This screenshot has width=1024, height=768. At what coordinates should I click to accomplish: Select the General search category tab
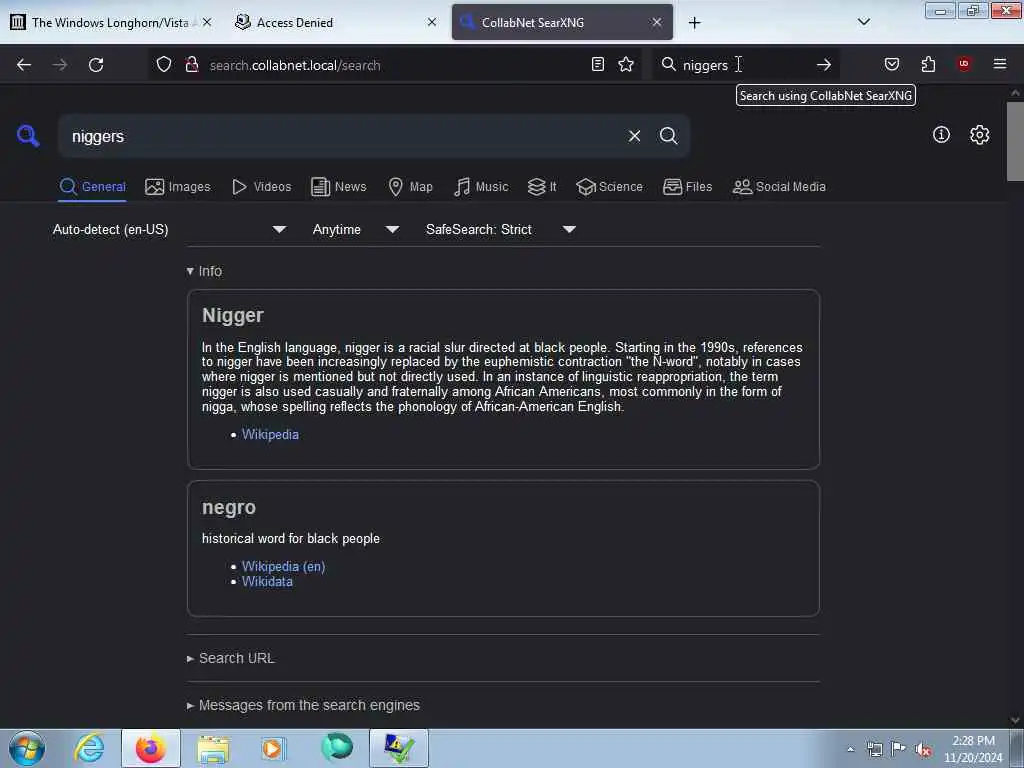click(x=92, y=187)
